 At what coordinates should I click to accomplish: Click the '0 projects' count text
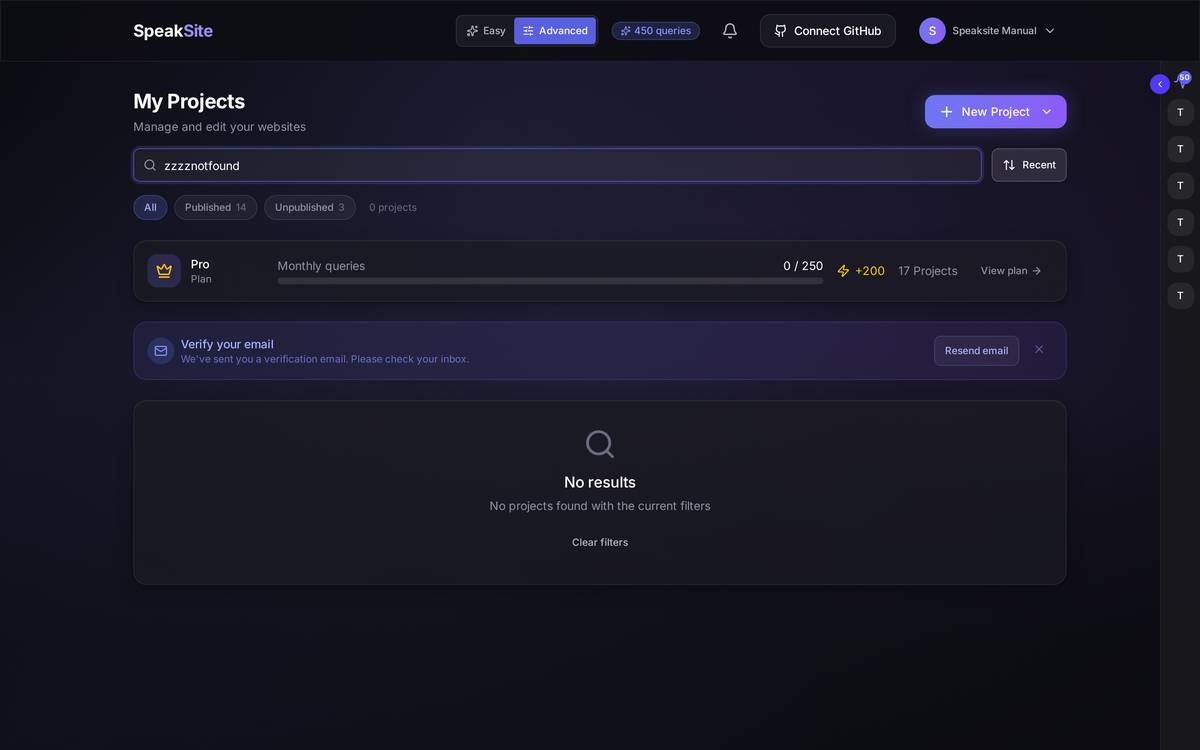coord(393,207)
